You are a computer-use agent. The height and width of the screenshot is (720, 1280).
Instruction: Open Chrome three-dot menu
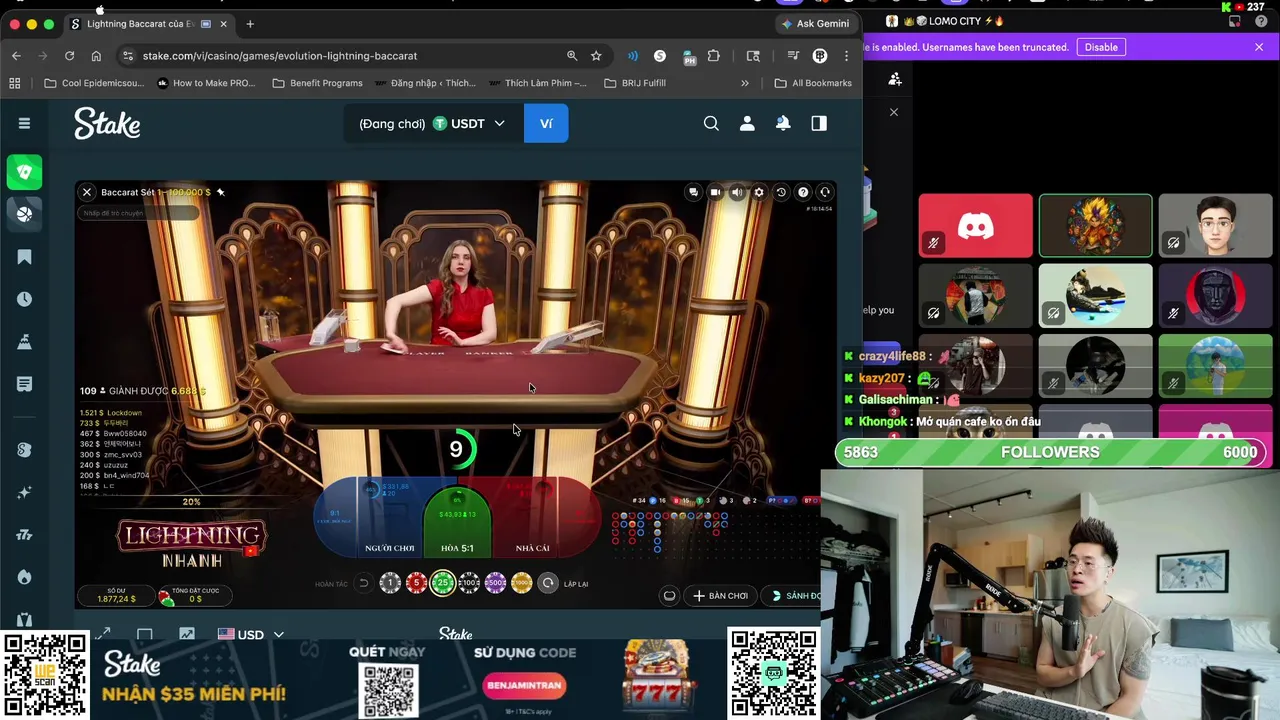pyautogui.click(x=846, y=56)
